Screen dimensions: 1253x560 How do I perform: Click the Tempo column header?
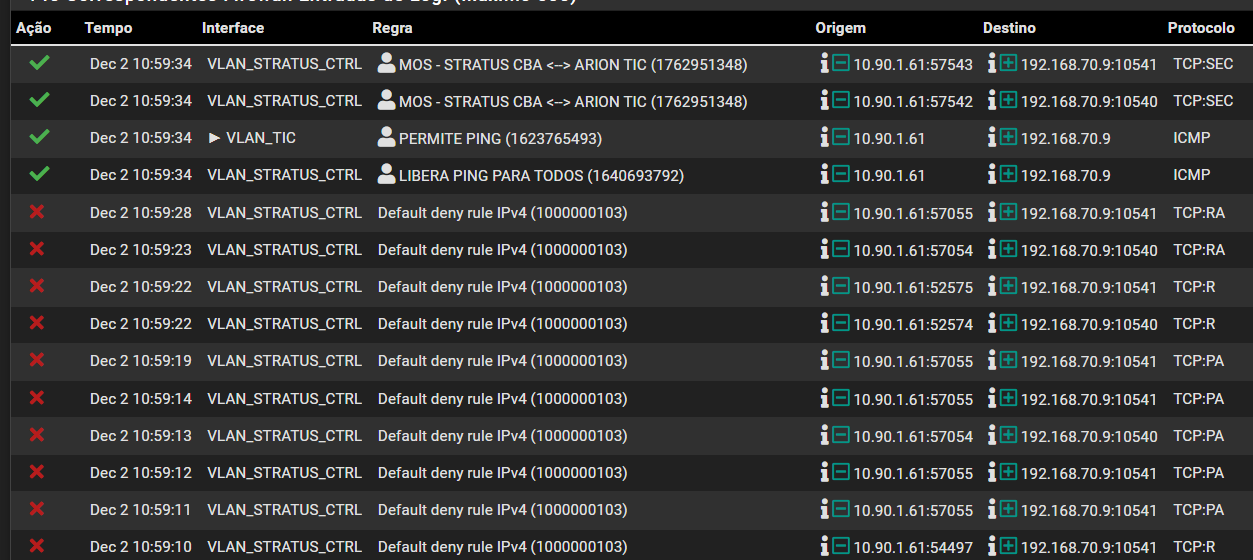108,28
